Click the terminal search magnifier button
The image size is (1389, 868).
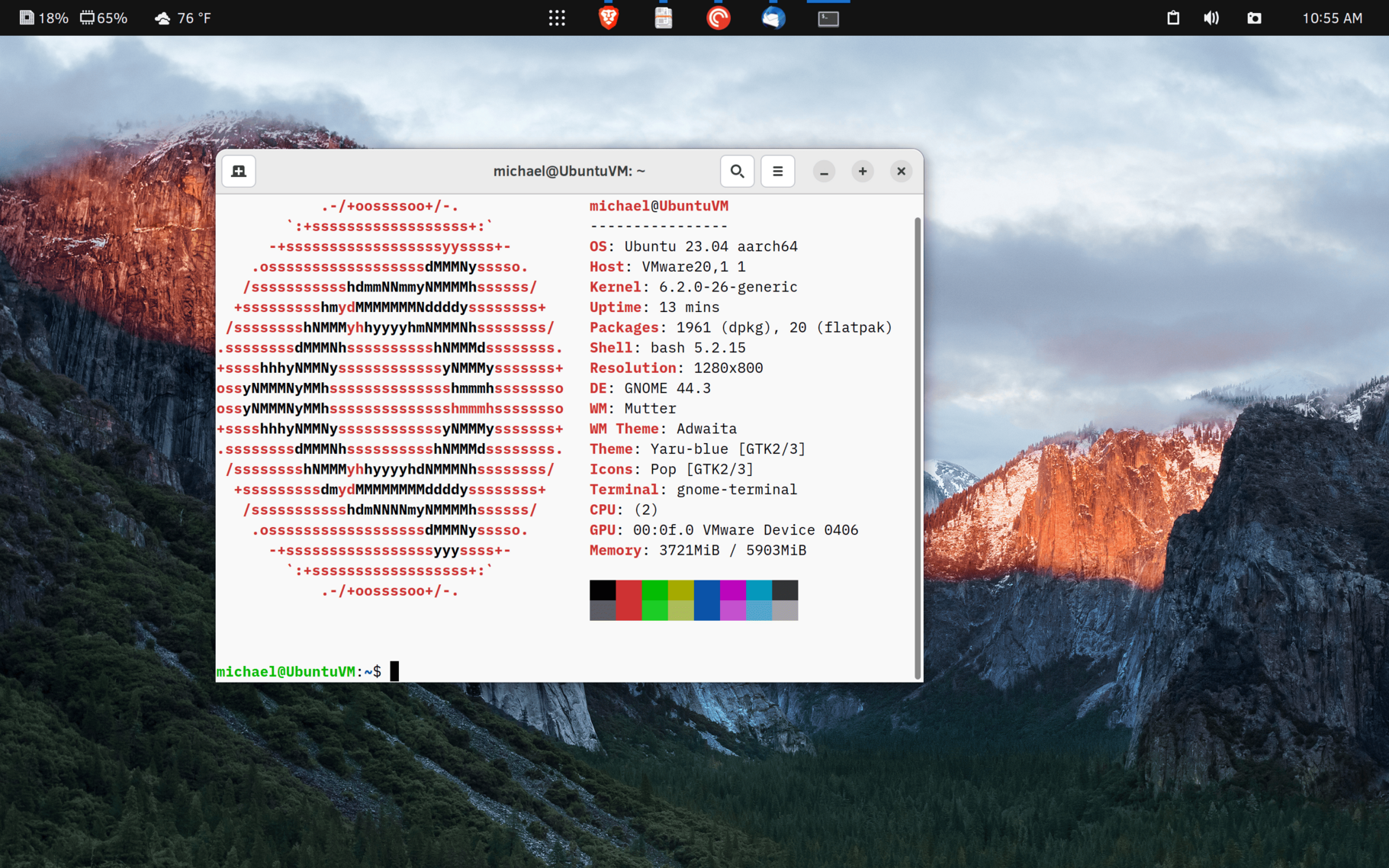[737, 172]
